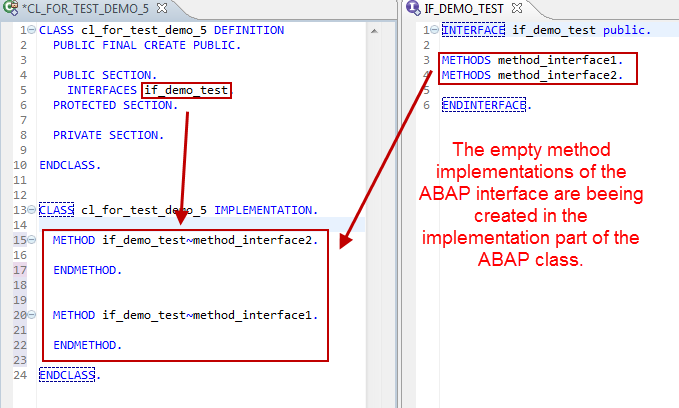Click the class icon on CL_FOR_TEST_DEMO_5 tab
The height and width of the screenshot is (408, 679).
coord(10,7)
